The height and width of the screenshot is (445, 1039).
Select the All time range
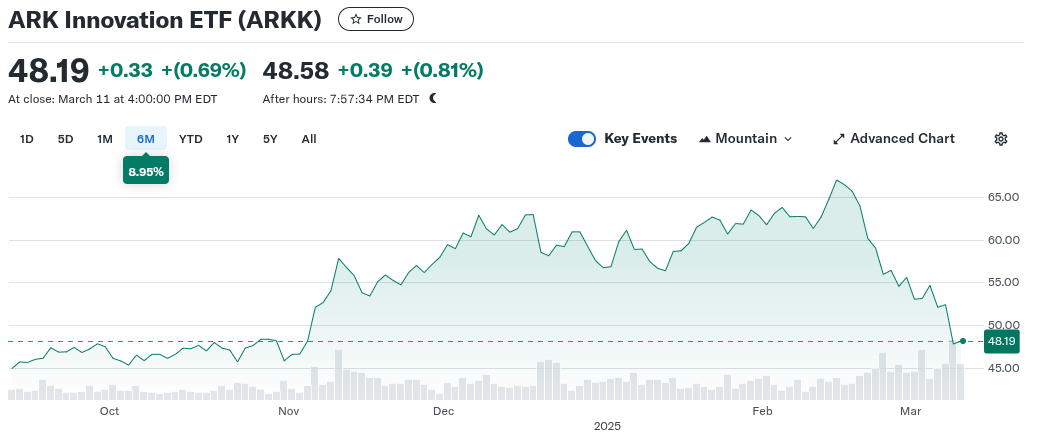[309, 139]
